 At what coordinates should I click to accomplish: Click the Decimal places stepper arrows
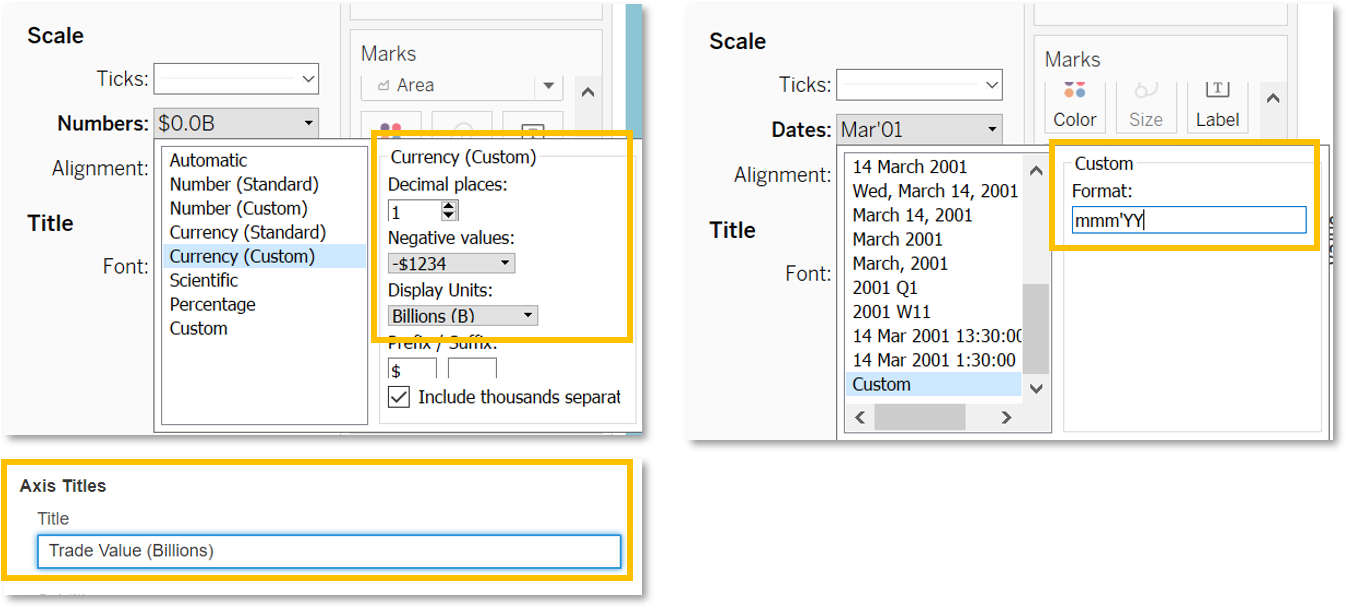[x=449, y=211]
